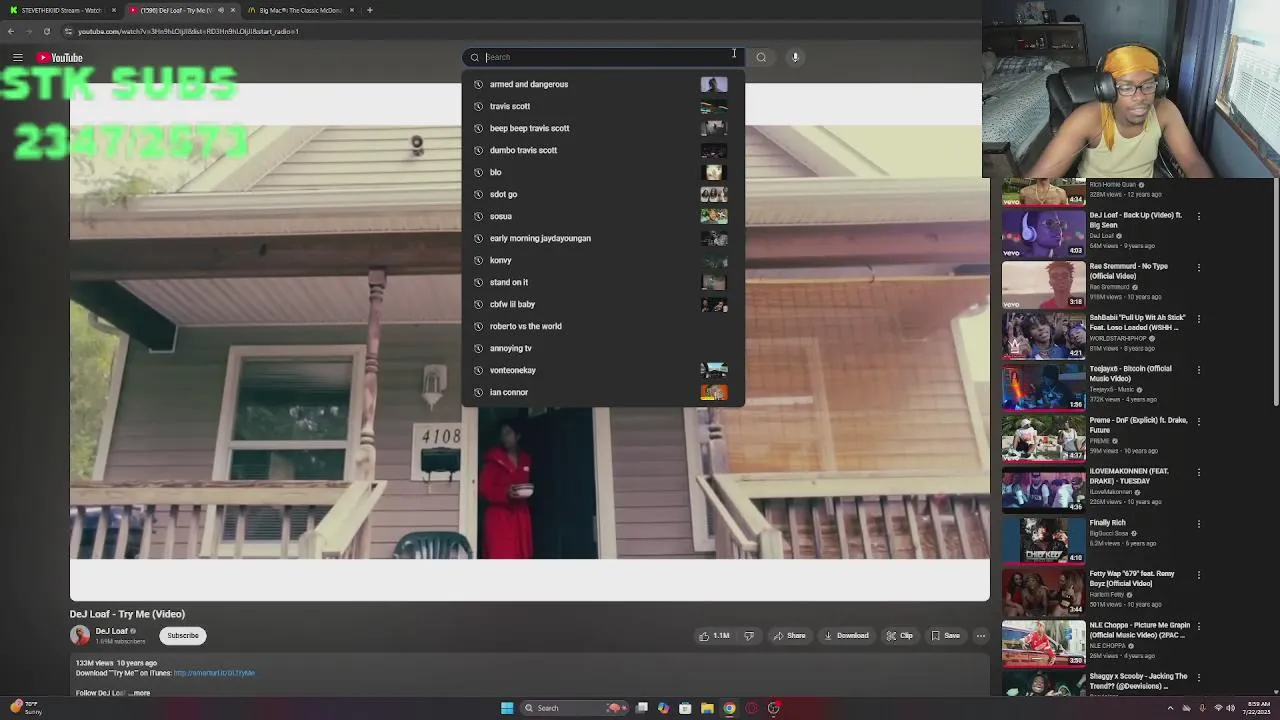Select suggestion 'sdot go'
Image resolution: width=1280 pixels, height=720 pixels.
[603, 194]
